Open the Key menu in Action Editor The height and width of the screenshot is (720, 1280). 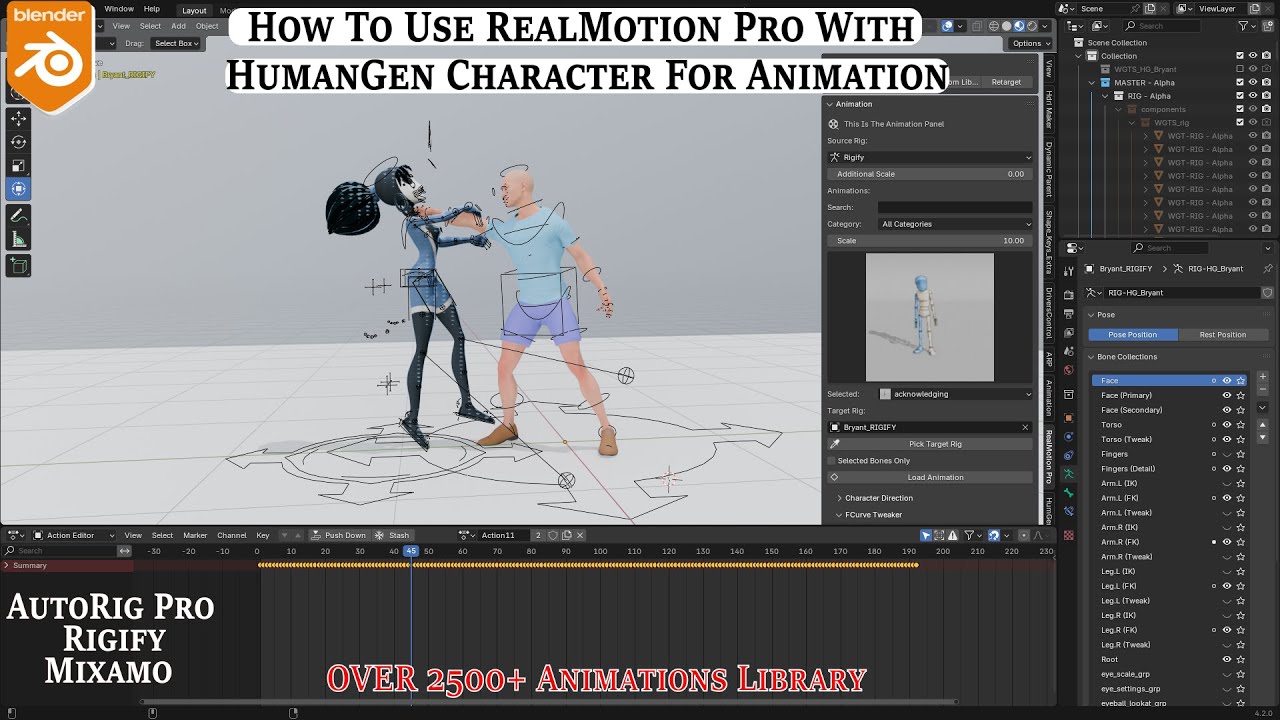tap(263, 535)
